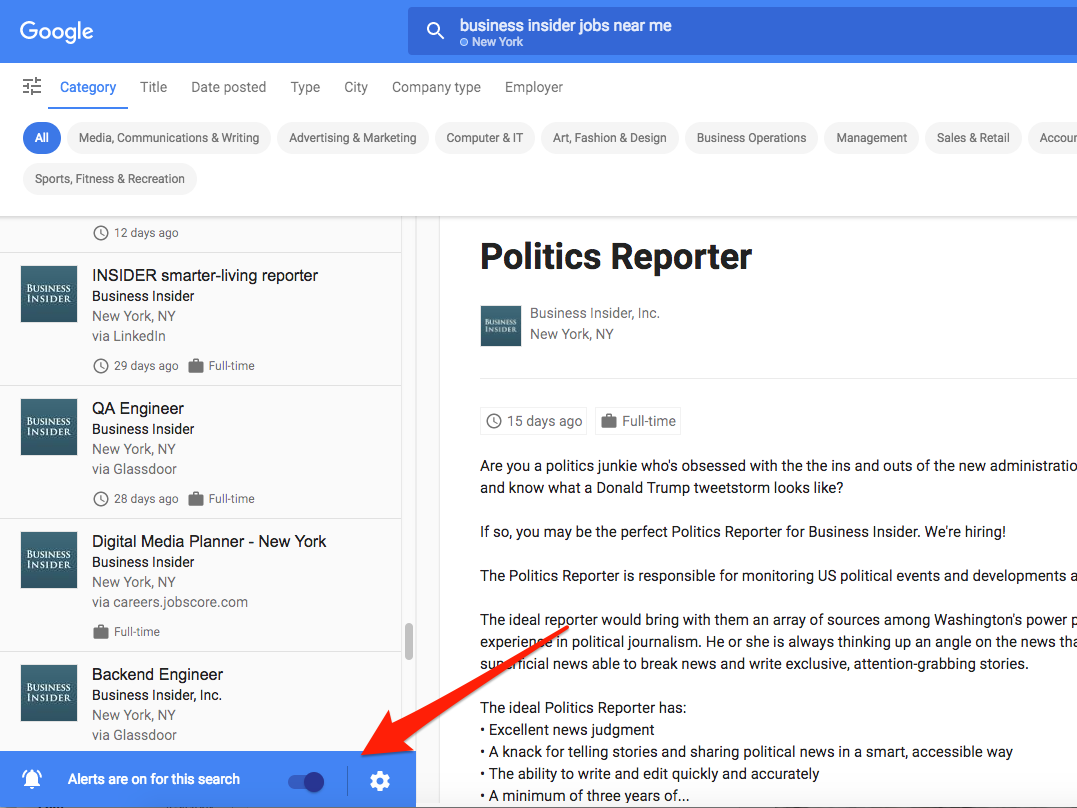
Task: Click the Google logo
Action: coord(56,31)
